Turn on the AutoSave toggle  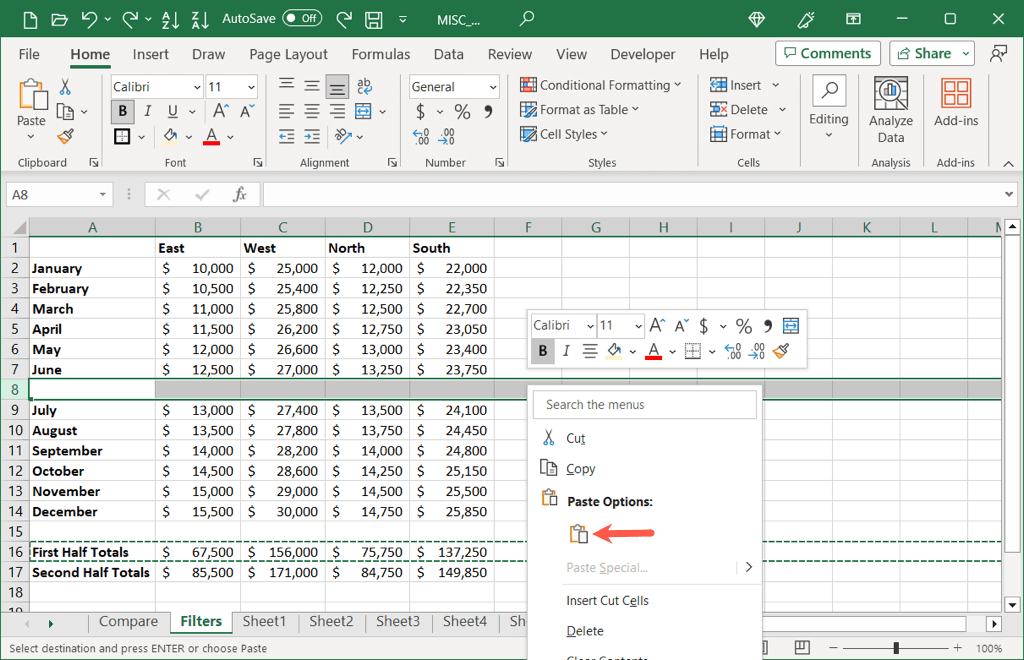point(302,18)
